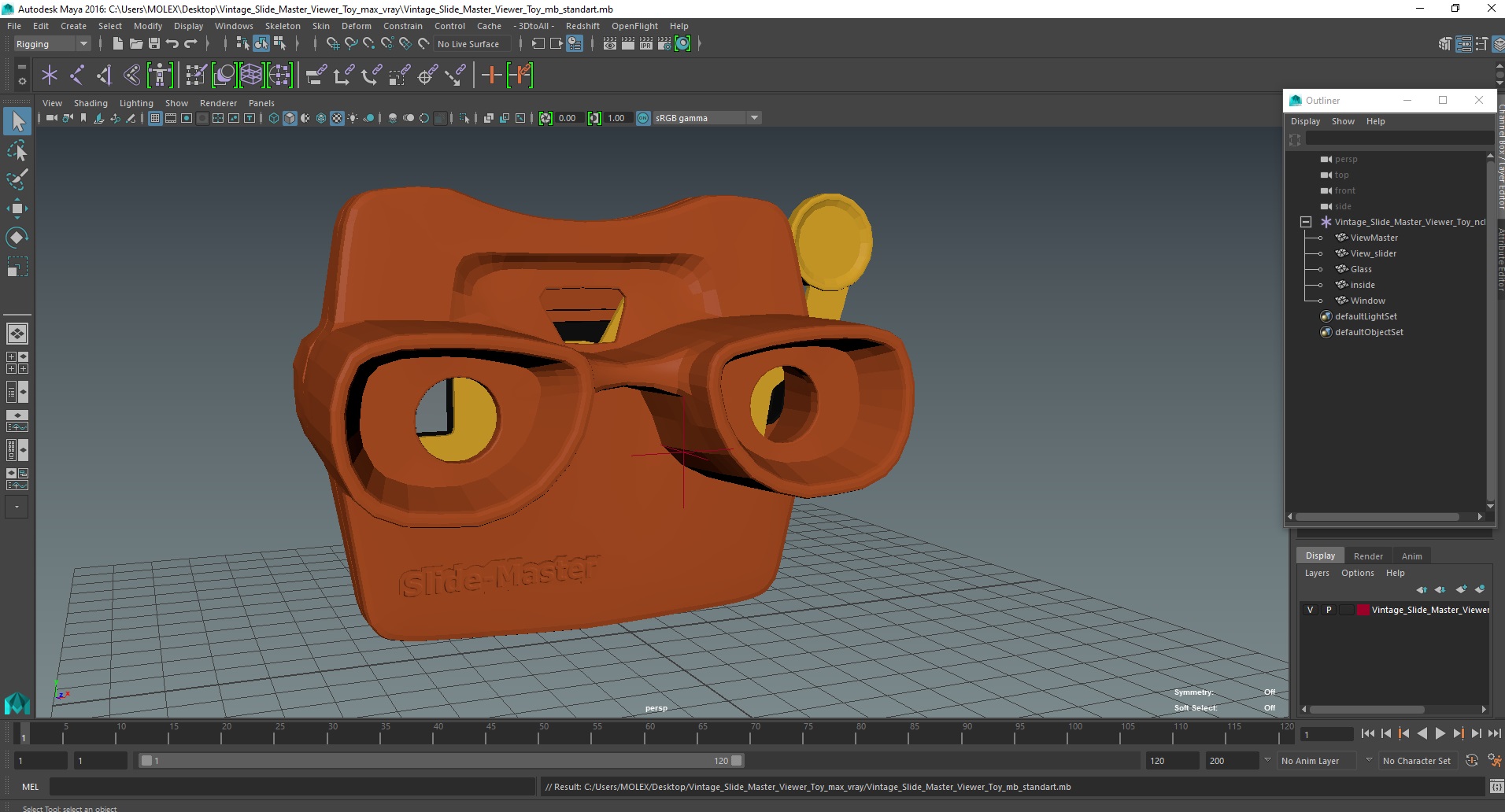Viewport: 1505px width, 812px height.
Task: Open the Skeleton menu
Action: [x=283, y=26]
